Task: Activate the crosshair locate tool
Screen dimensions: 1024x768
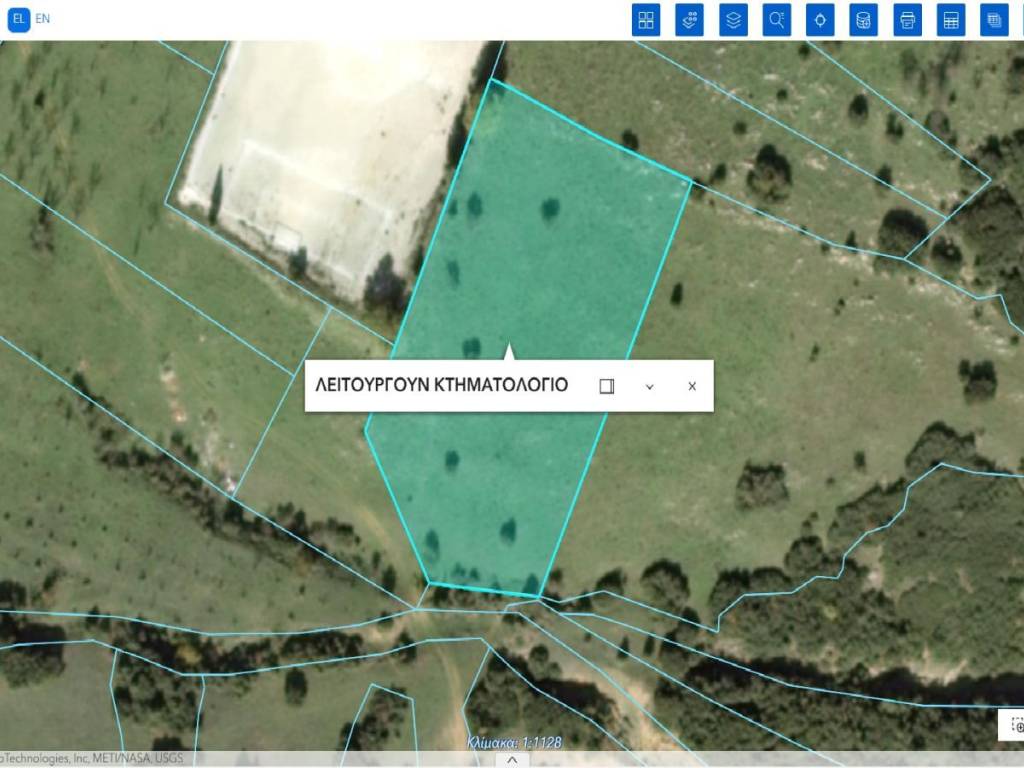Action: [820, 20]
